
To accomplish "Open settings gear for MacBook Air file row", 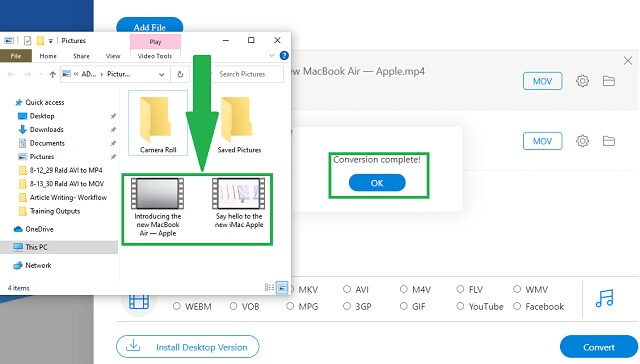I will 582,81.
